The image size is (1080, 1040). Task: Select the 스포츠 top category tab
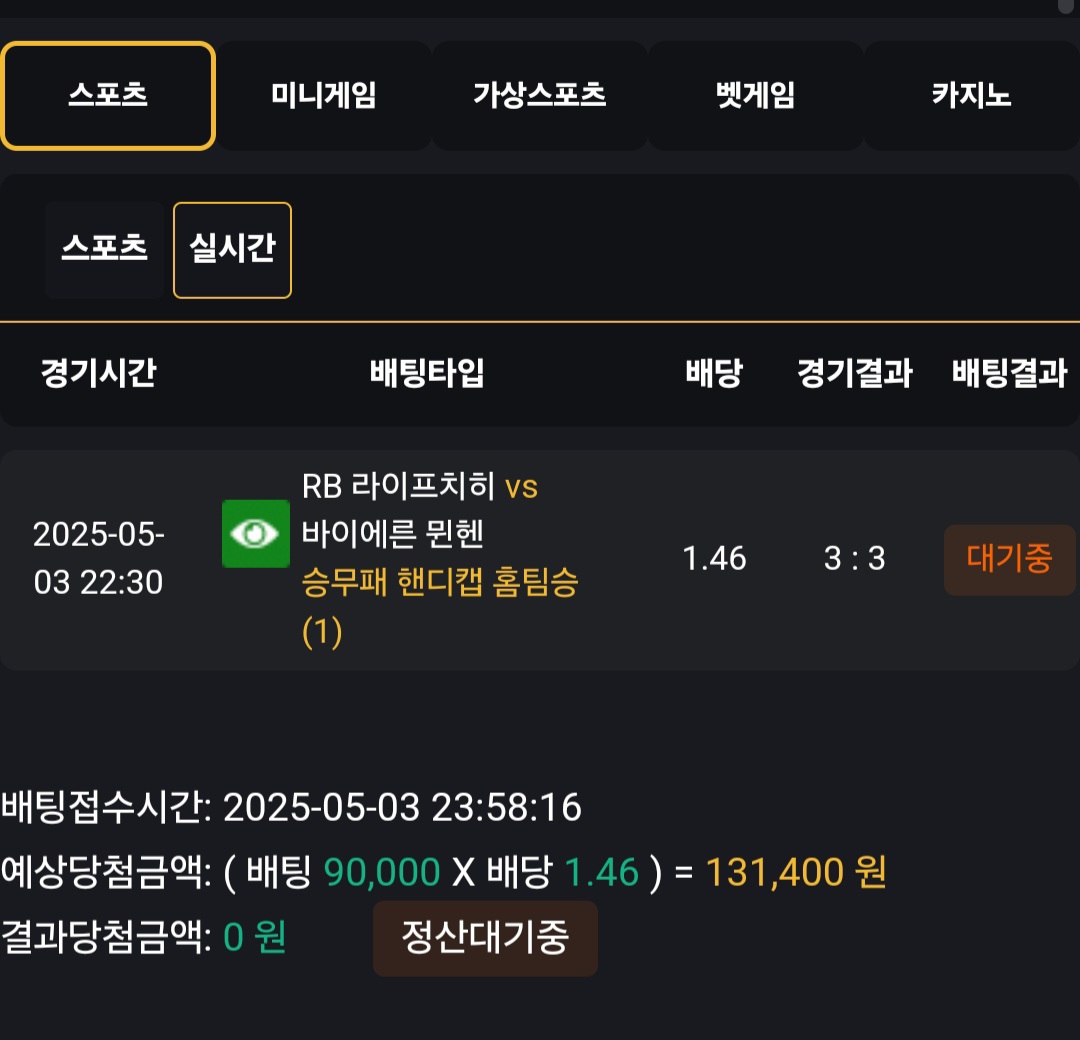(108, 96)
